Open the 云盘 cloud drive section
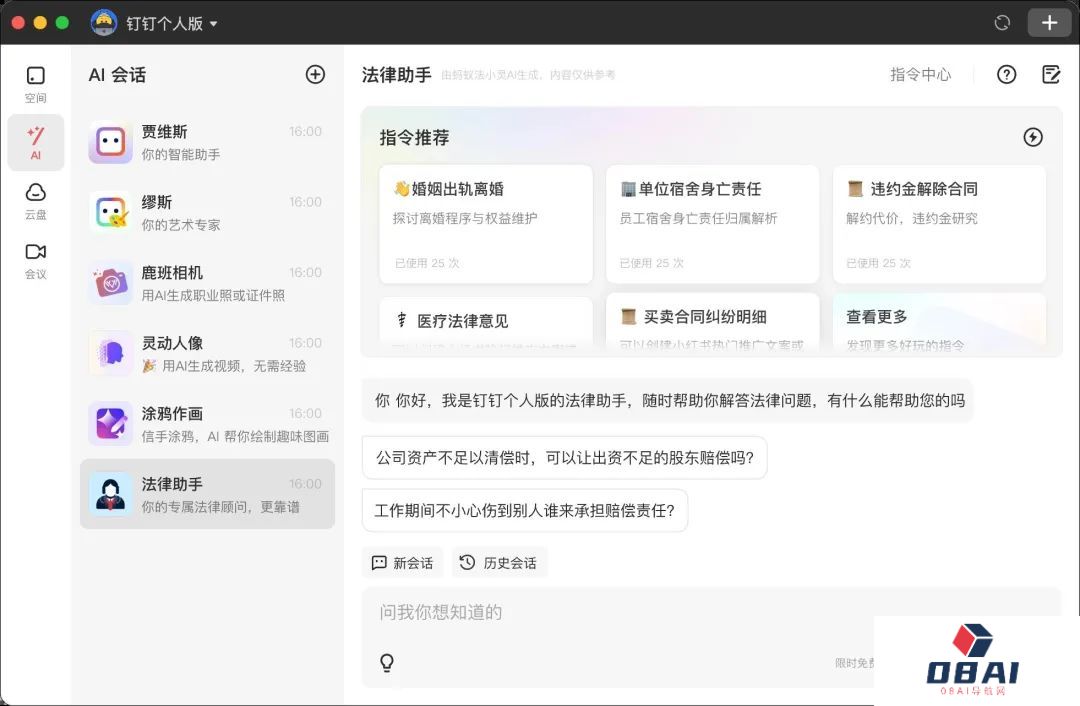The height and width of the screenshot is (706, 1080). pos(36,201)
